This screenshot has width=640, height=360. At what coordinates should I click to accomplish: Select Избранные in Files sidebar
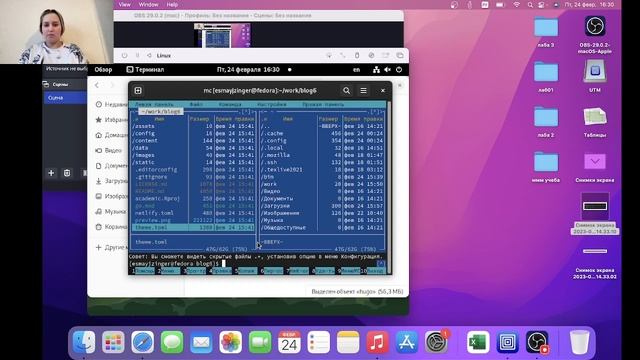pos(111,120)
